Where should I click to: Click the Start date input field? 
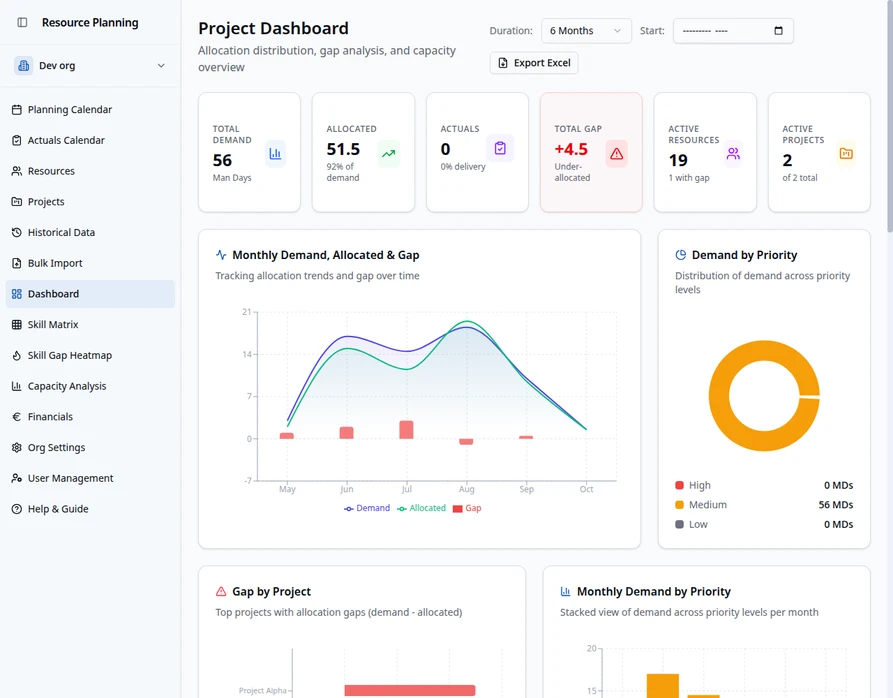[x=733, y=31]
